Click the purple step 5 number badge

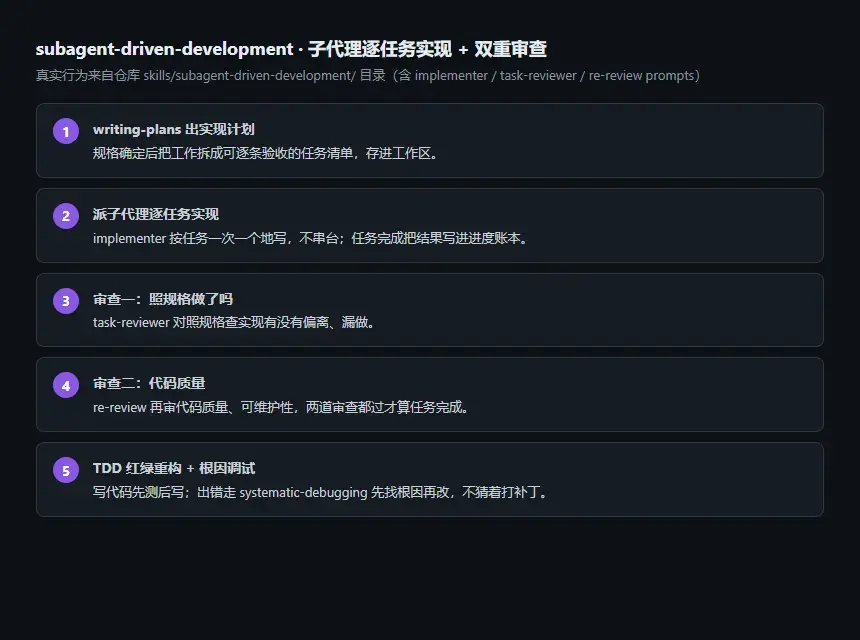point(66,470)
